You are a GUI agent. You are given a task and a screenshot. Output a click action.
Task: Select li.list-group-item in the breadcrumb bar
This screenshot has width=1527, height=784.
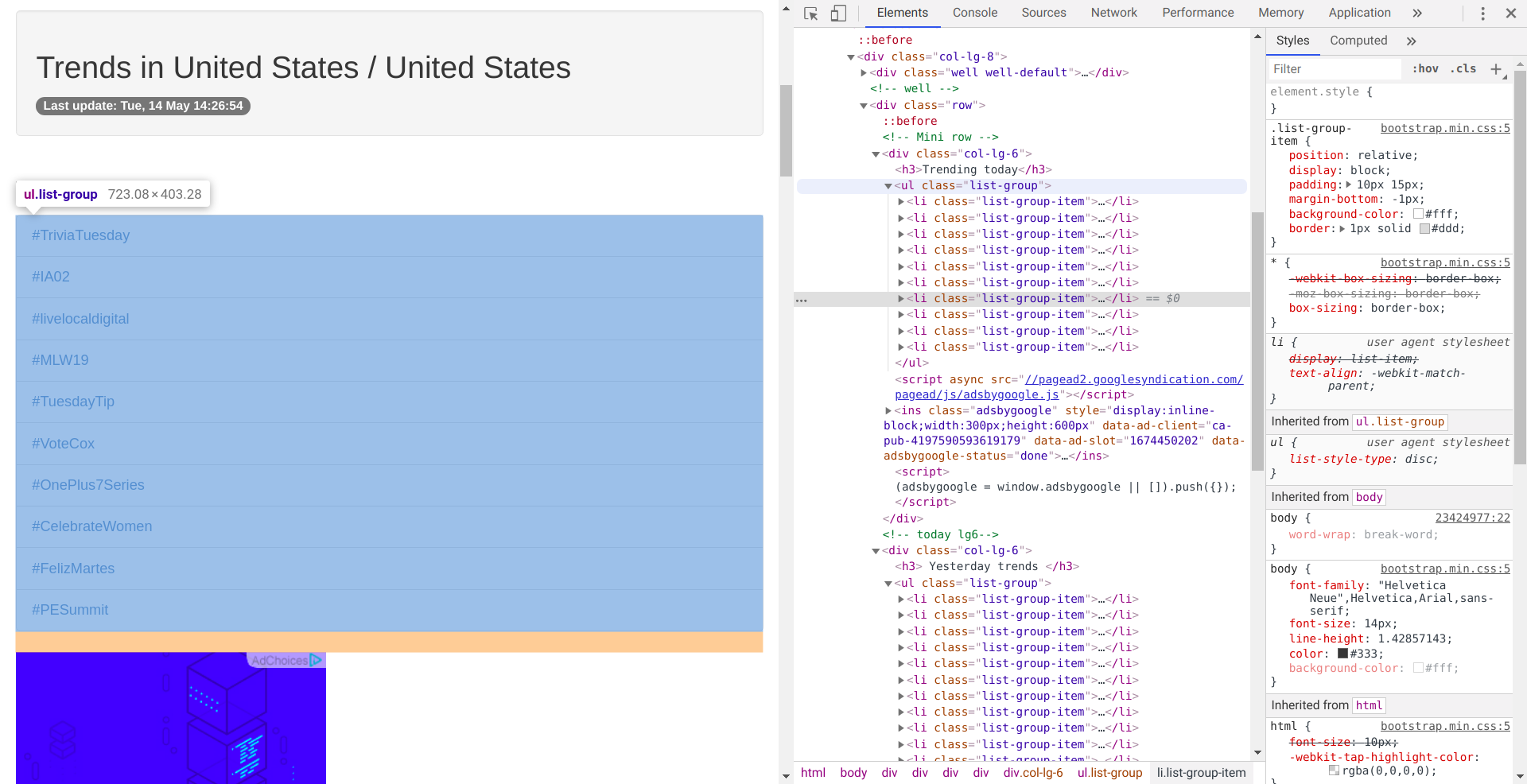(1201, 773)
